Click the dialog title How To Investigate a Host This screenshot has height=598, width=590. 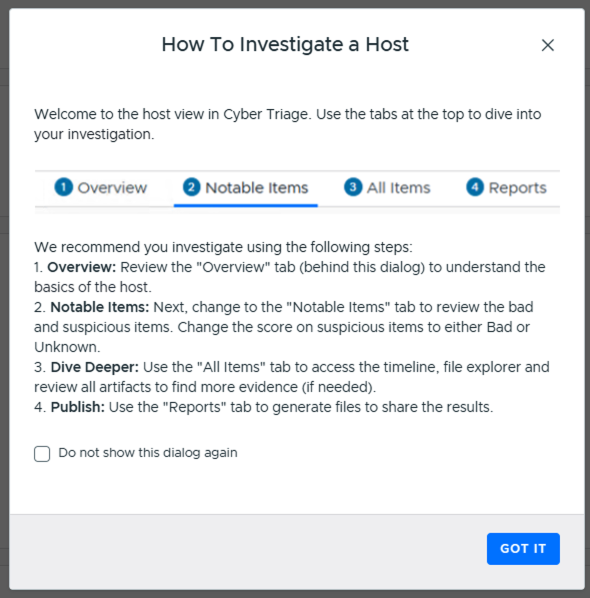(285, 44)
